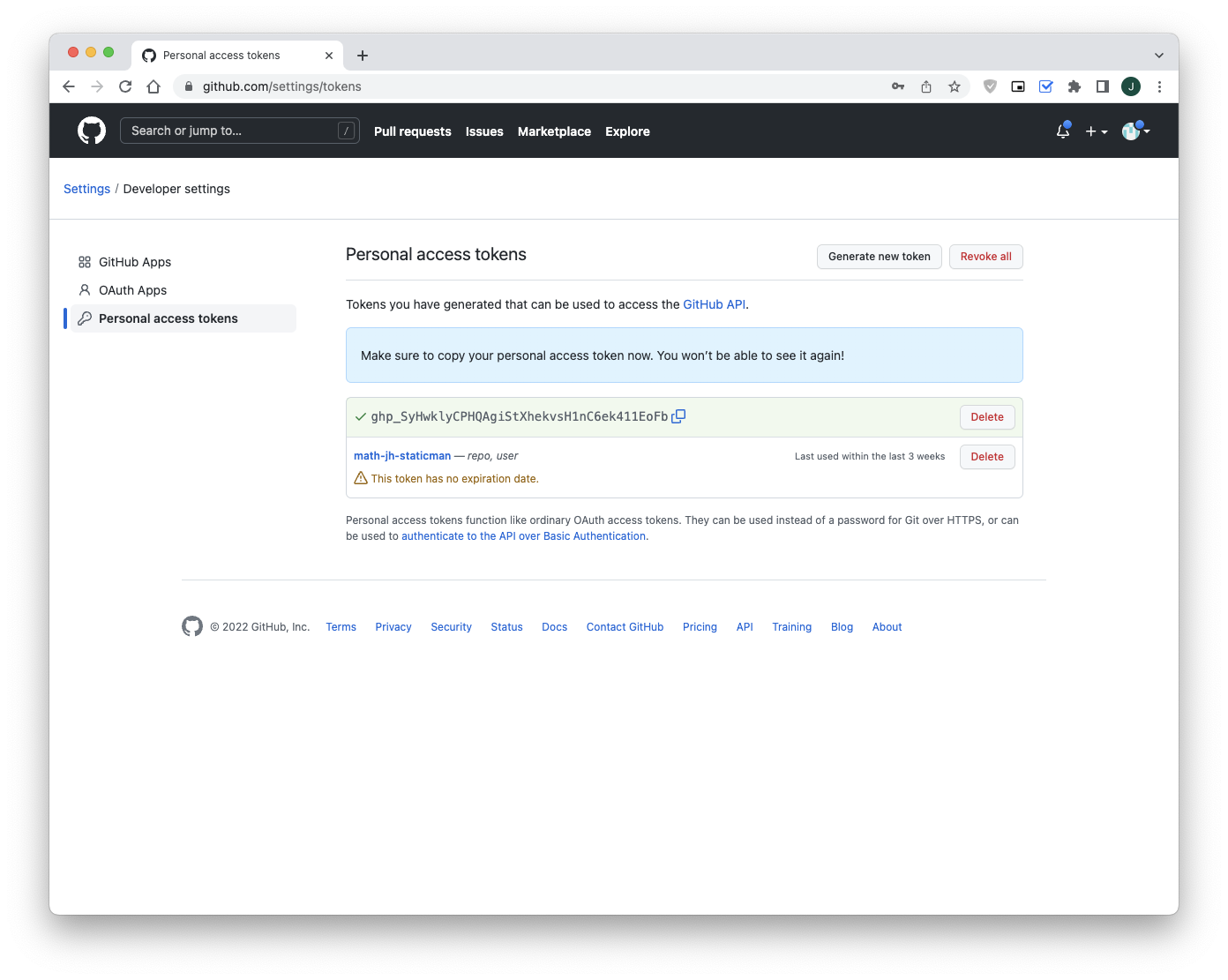Expand the tab search chevron
The width and height of the screenshot is (1228, 980).
tap(1159, 56)
